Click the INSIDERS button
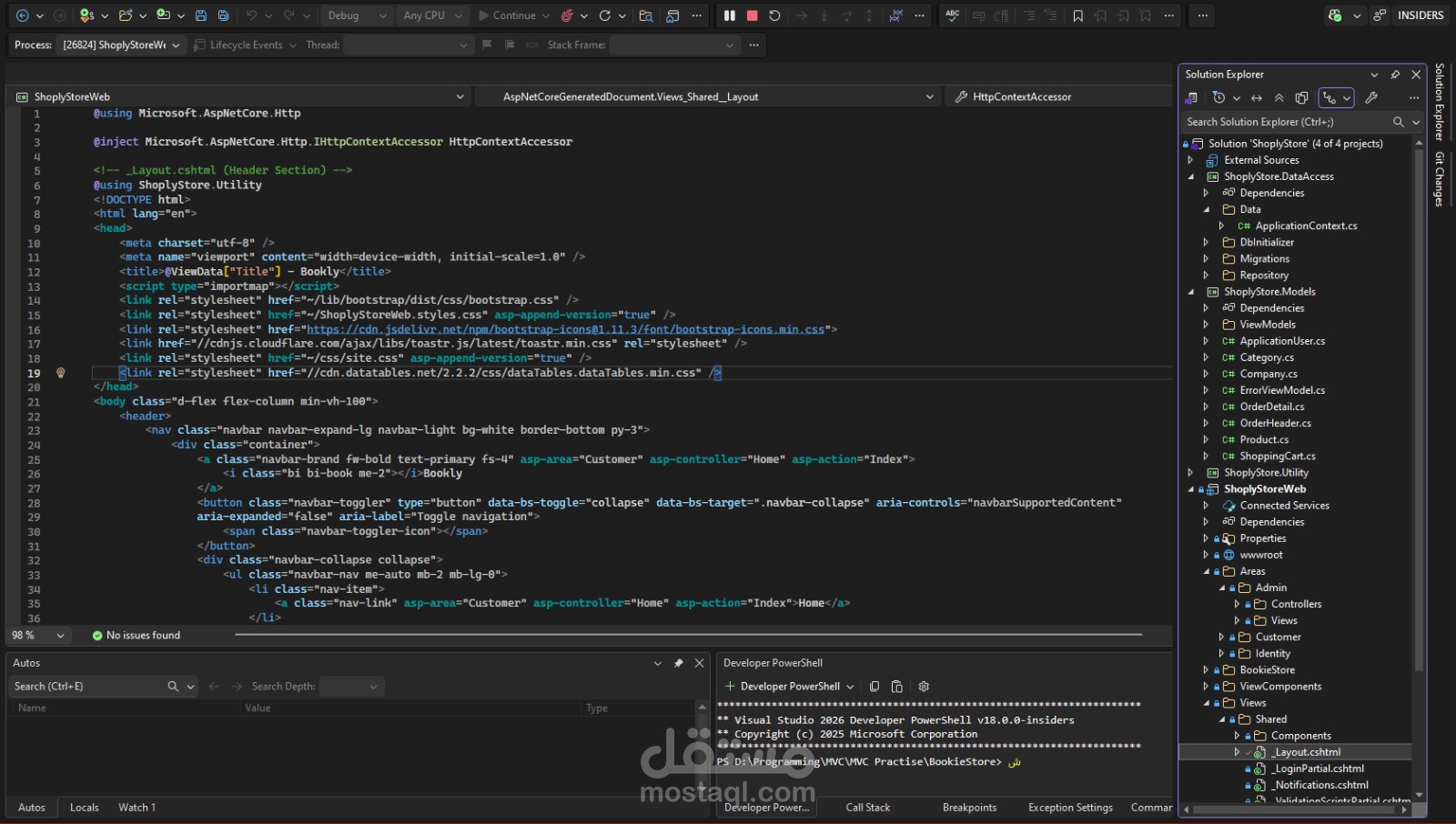 1421,15
